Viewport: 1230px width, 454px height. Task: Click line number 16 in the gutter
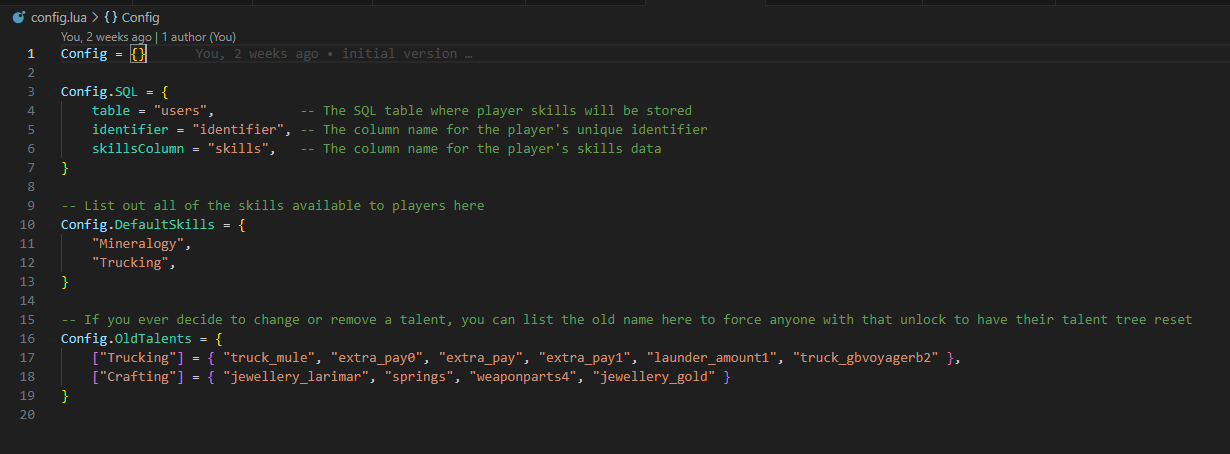point(29,339)
